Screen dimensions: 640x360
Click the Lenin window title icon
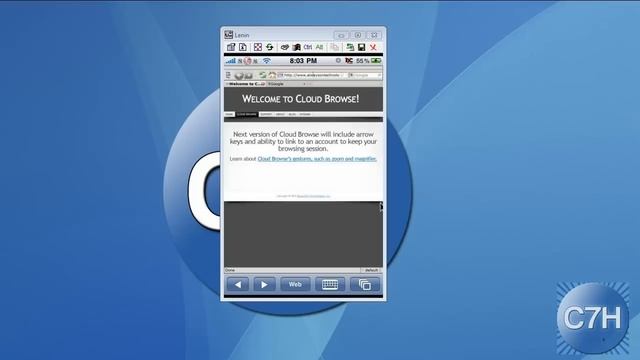pos(229,35)
